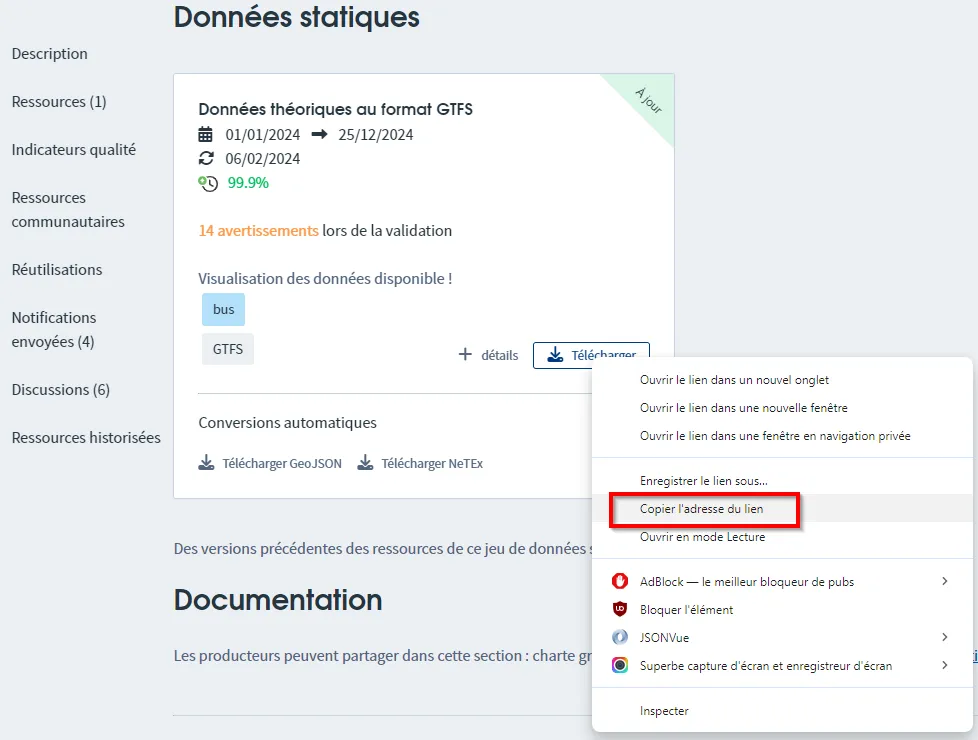Click the Données théoriques au format GTFS title

pyautogui.click(x=336, y=109)
